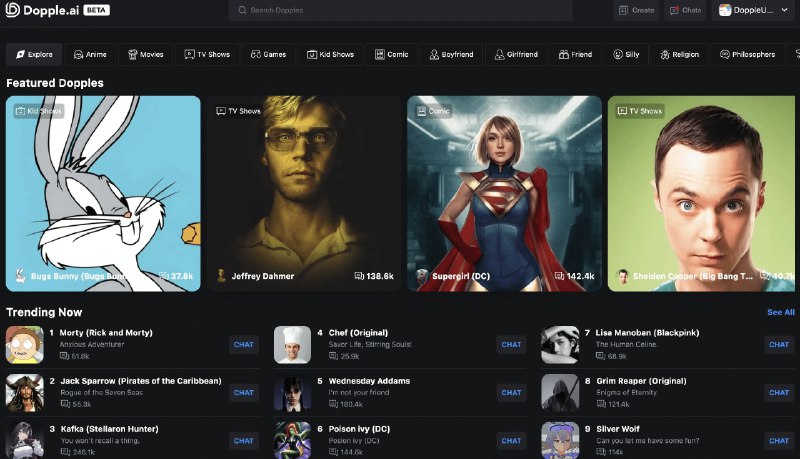800x459 pixels.
Task: Chat with Poison Ivy (DC)
Action: point(511,441)
